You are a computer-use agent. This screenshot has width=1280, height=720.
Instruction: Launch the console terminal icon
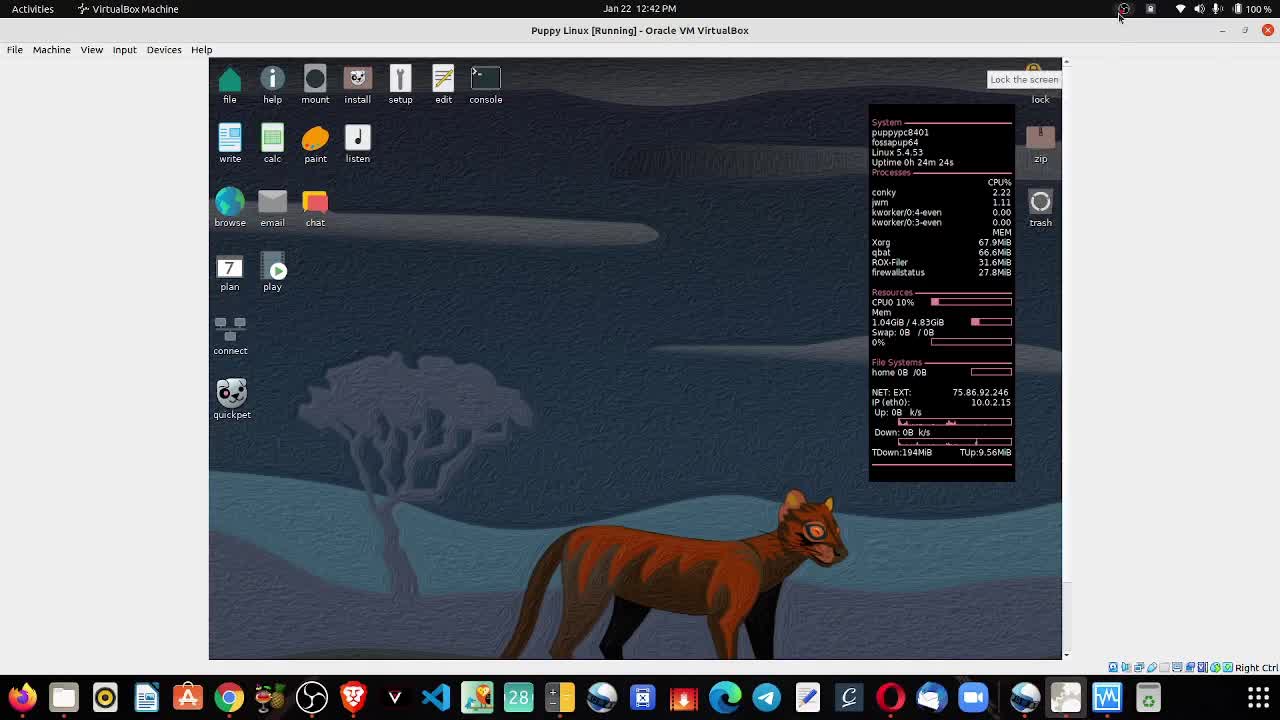click(485, 85)
